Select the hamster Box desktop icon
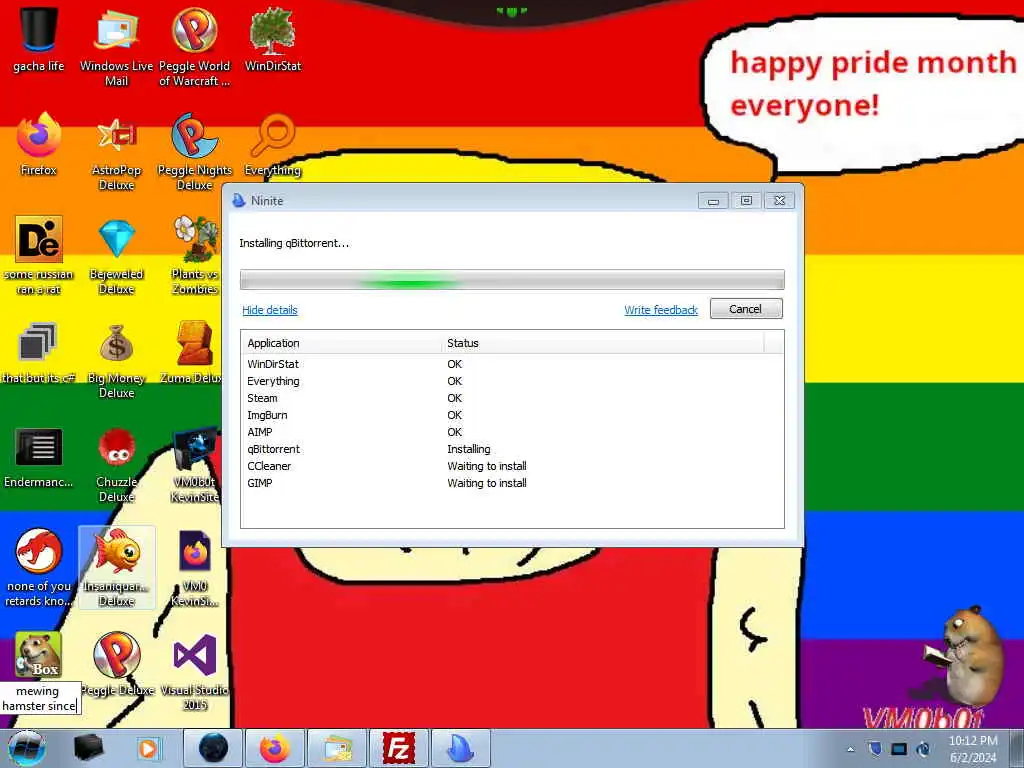1024x768 pixels. [x=39, y=655]
